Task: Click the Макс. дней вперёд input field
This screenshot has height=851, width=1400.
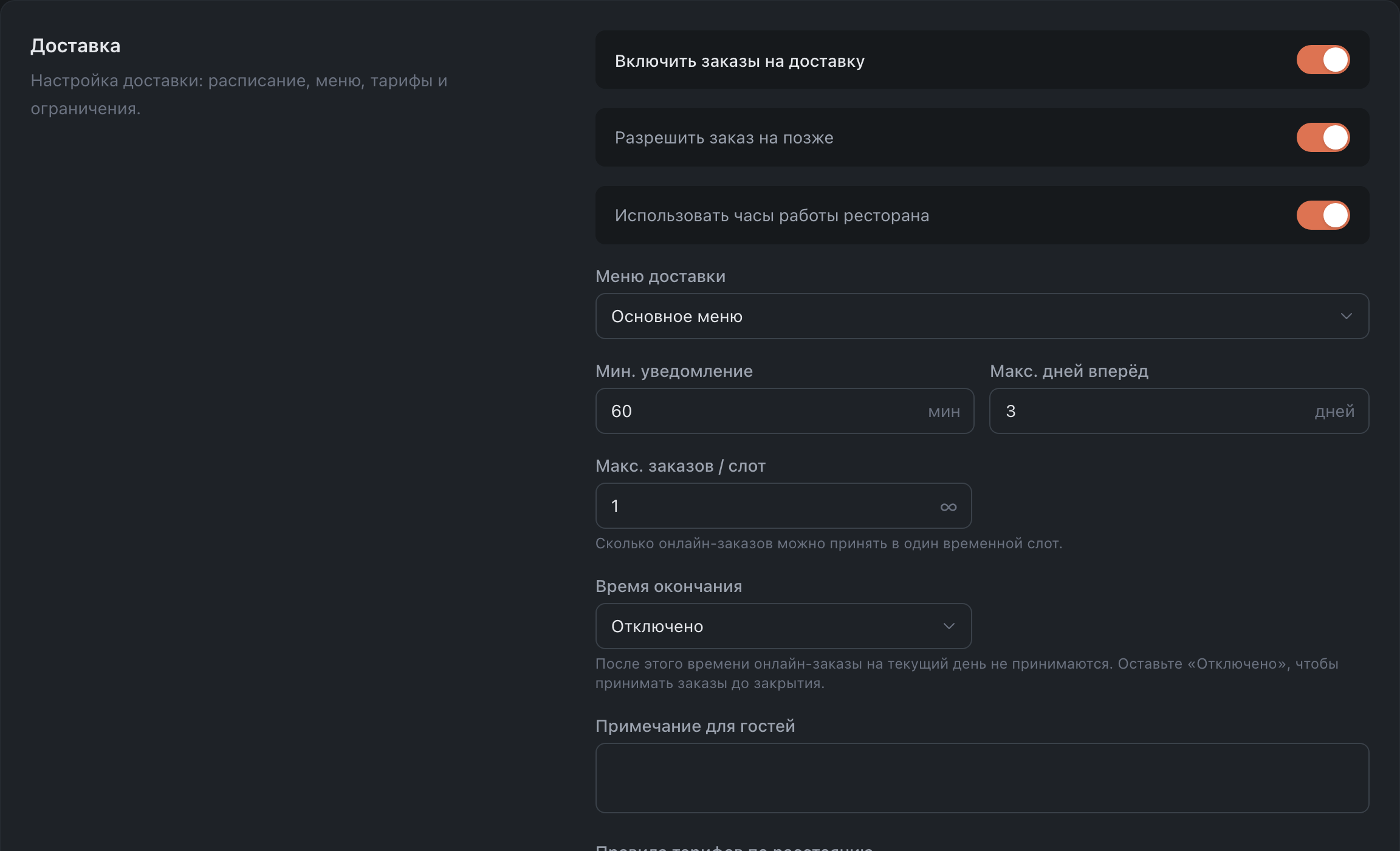Action: 1179,411
